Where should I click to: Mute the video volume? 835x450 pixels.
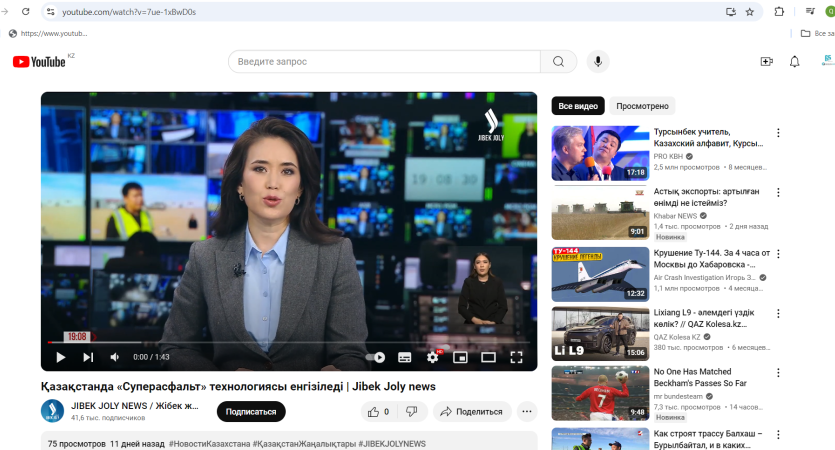click(114, 357)
